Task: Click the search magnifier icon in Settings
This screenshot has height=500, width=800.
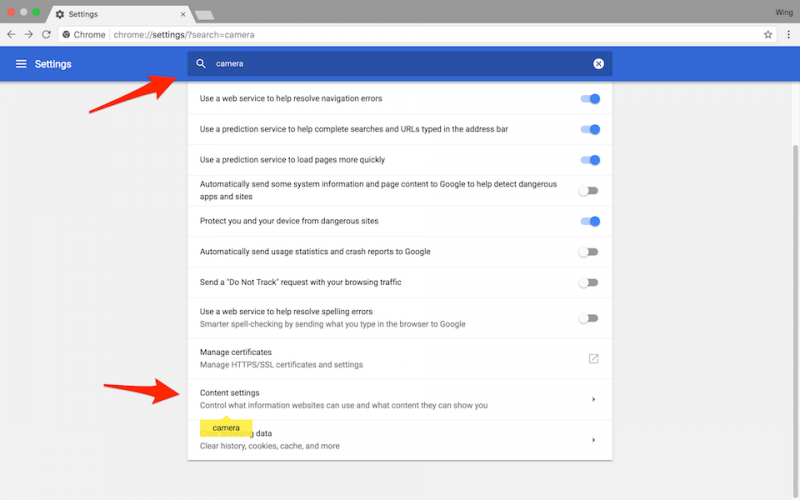Action: 201,64
